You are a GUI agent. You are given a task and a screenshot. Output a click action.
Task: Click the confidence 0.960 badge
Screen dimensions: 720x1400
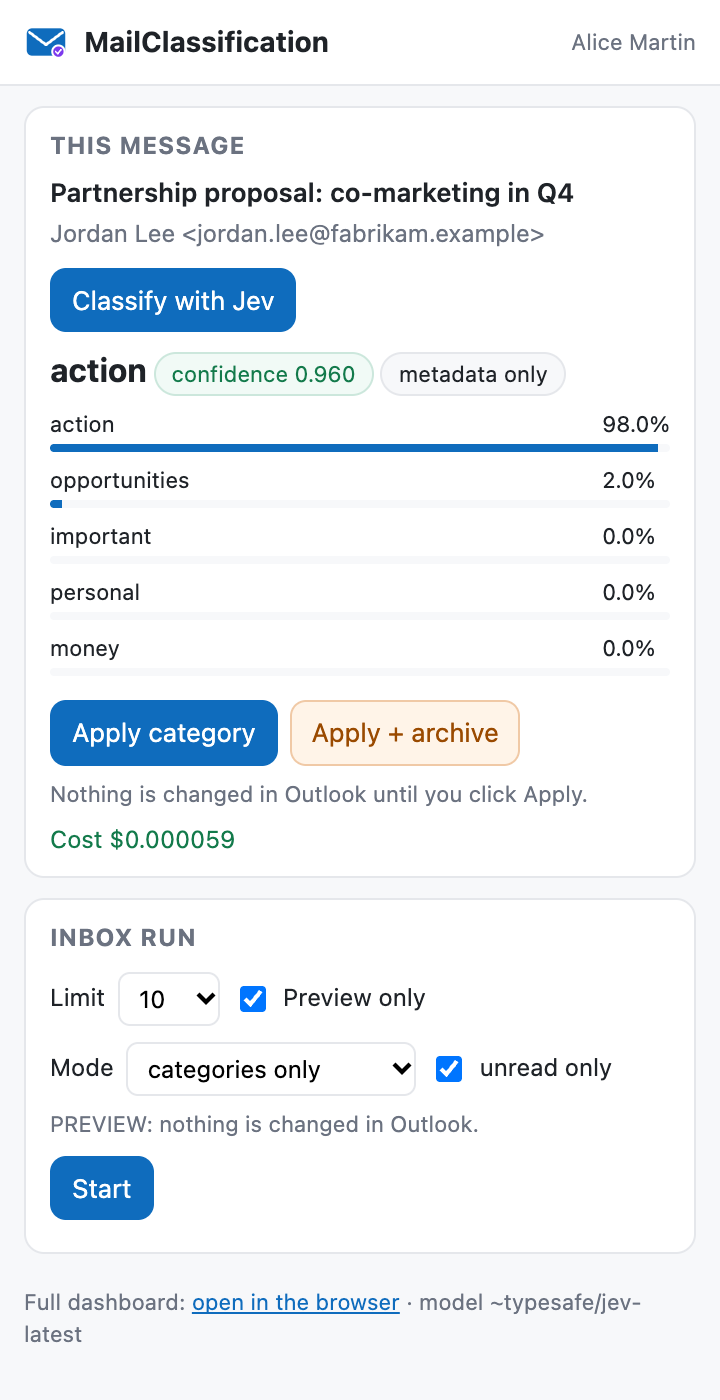coord(264,374)
